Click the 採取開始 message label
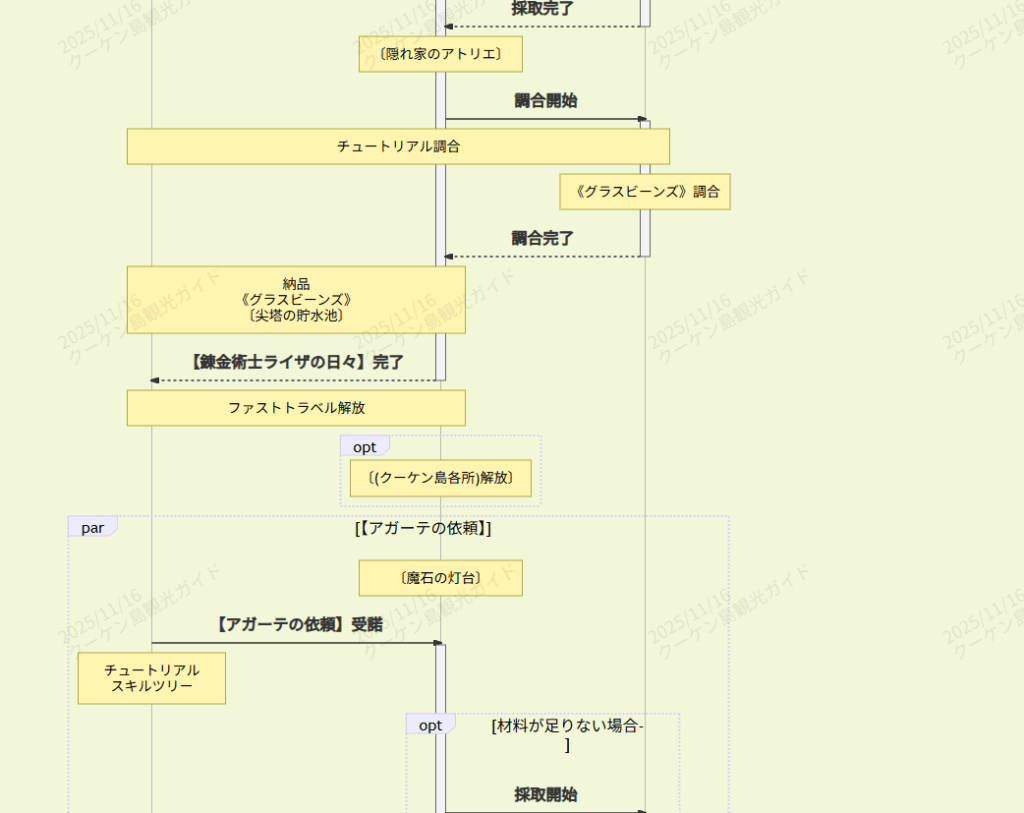Image resolution: width=1024 pixels, height=813 pixels. click(545, 794)
